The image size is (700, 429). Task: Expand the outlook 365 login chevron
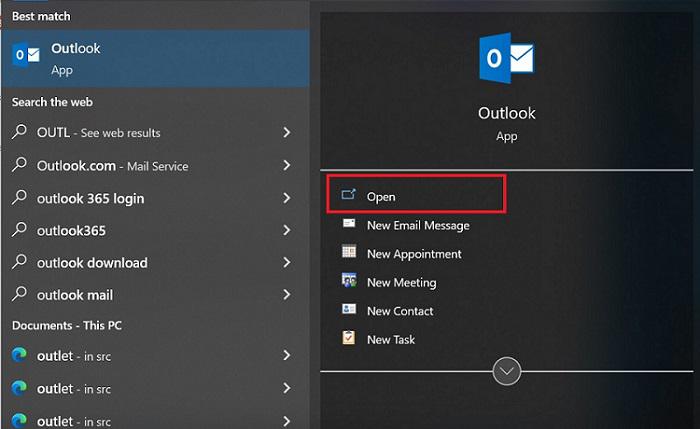point(287,198)
